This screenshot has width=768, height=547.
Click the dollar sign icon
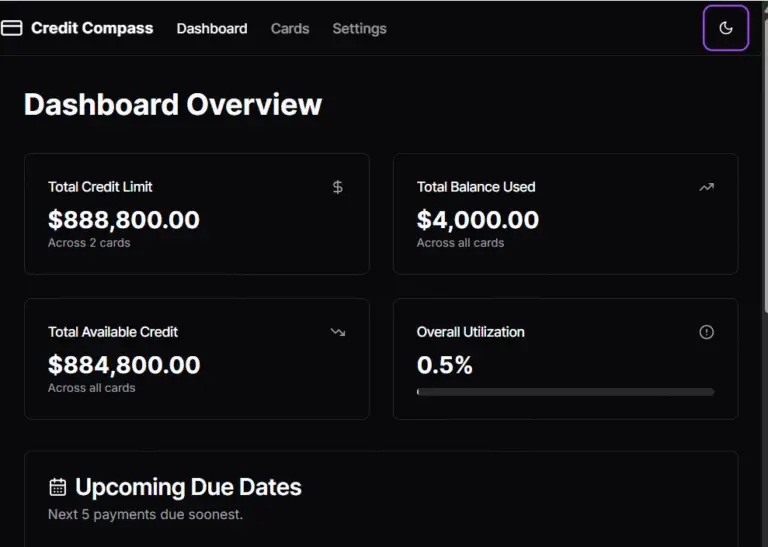(337, 187)
